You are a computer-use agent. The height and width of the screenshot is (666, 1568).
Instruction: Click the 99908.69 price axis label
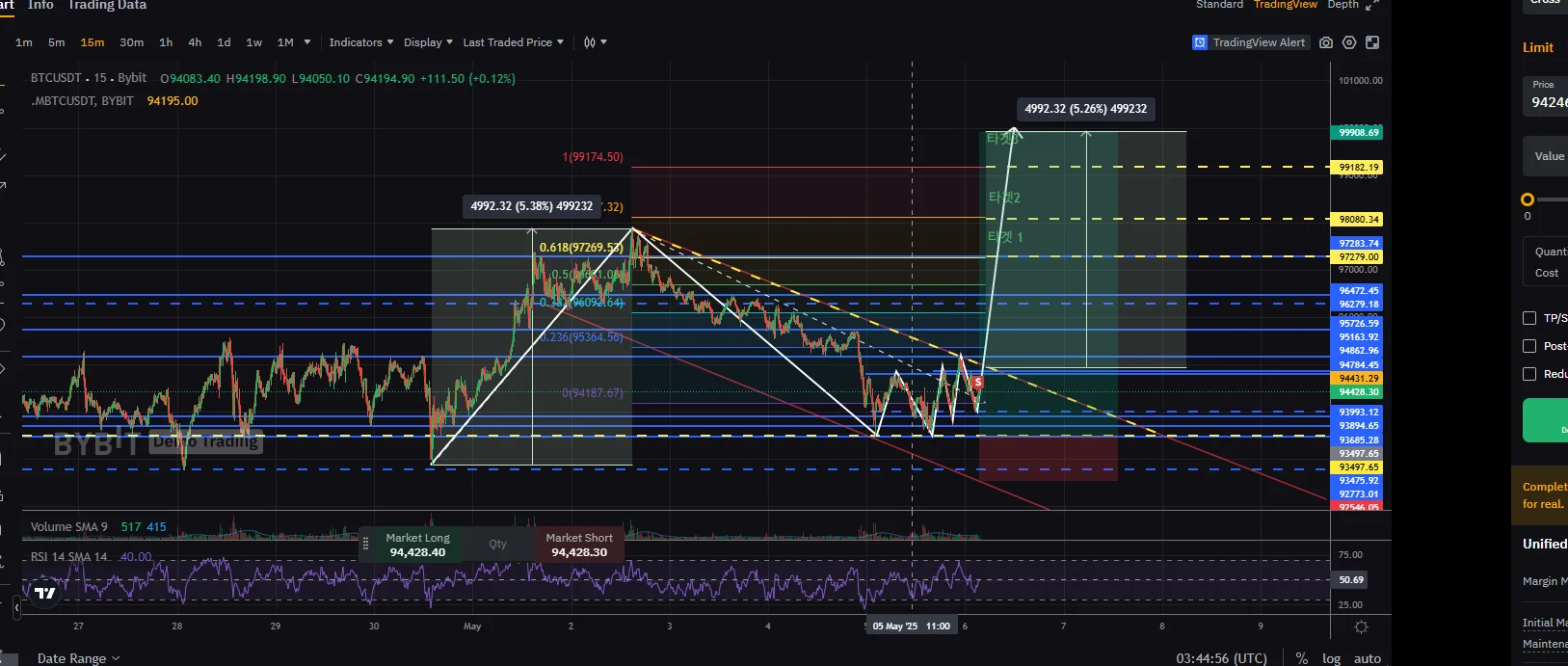click(1359, 132)
